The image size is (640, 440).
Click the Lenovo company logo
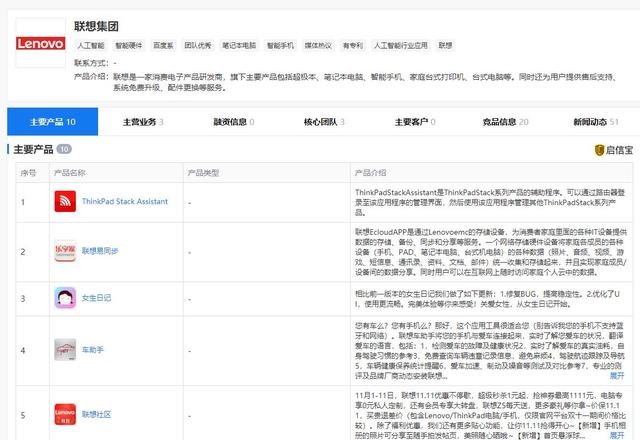pos(38,45)
